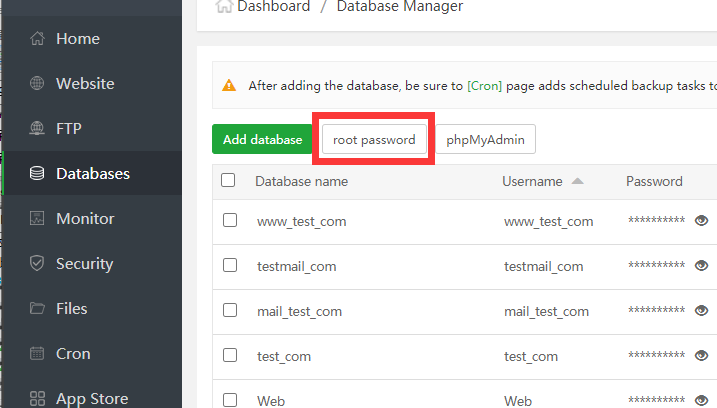This screenshot has height=408, width=717.
Task: Click the Monitor icon in sidebar
Action: pos(37,219)
